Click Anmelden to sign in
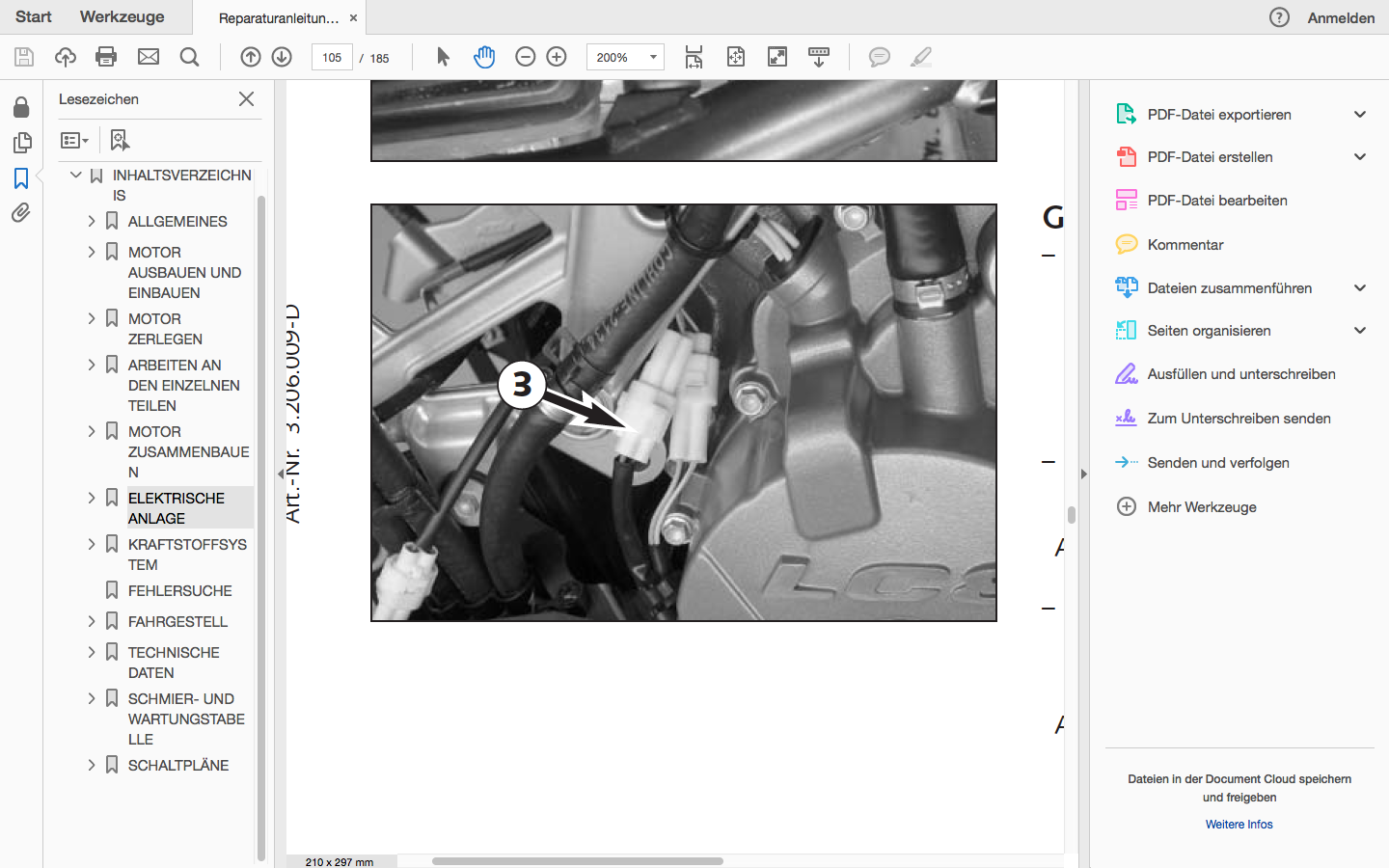This screenshot has width=1389, height=868. pos(1341,17)
